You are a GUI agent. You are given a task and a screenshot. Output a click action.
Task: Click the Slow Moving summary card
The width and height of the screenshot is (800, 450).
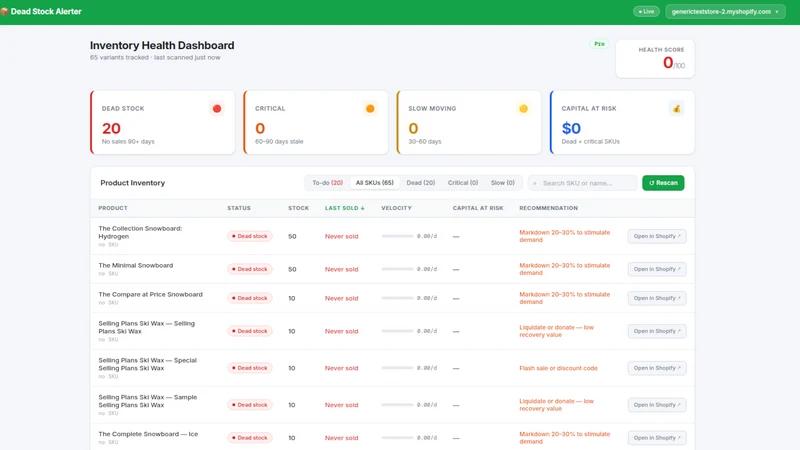469,122
